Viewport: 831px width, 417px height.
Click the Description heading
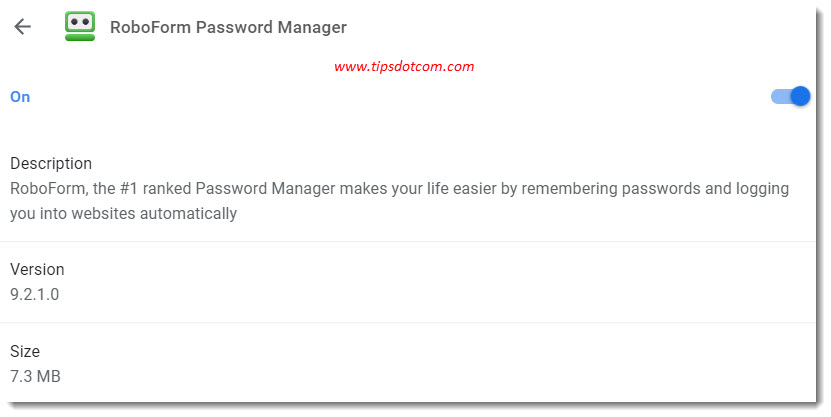[x=51, y=163]
